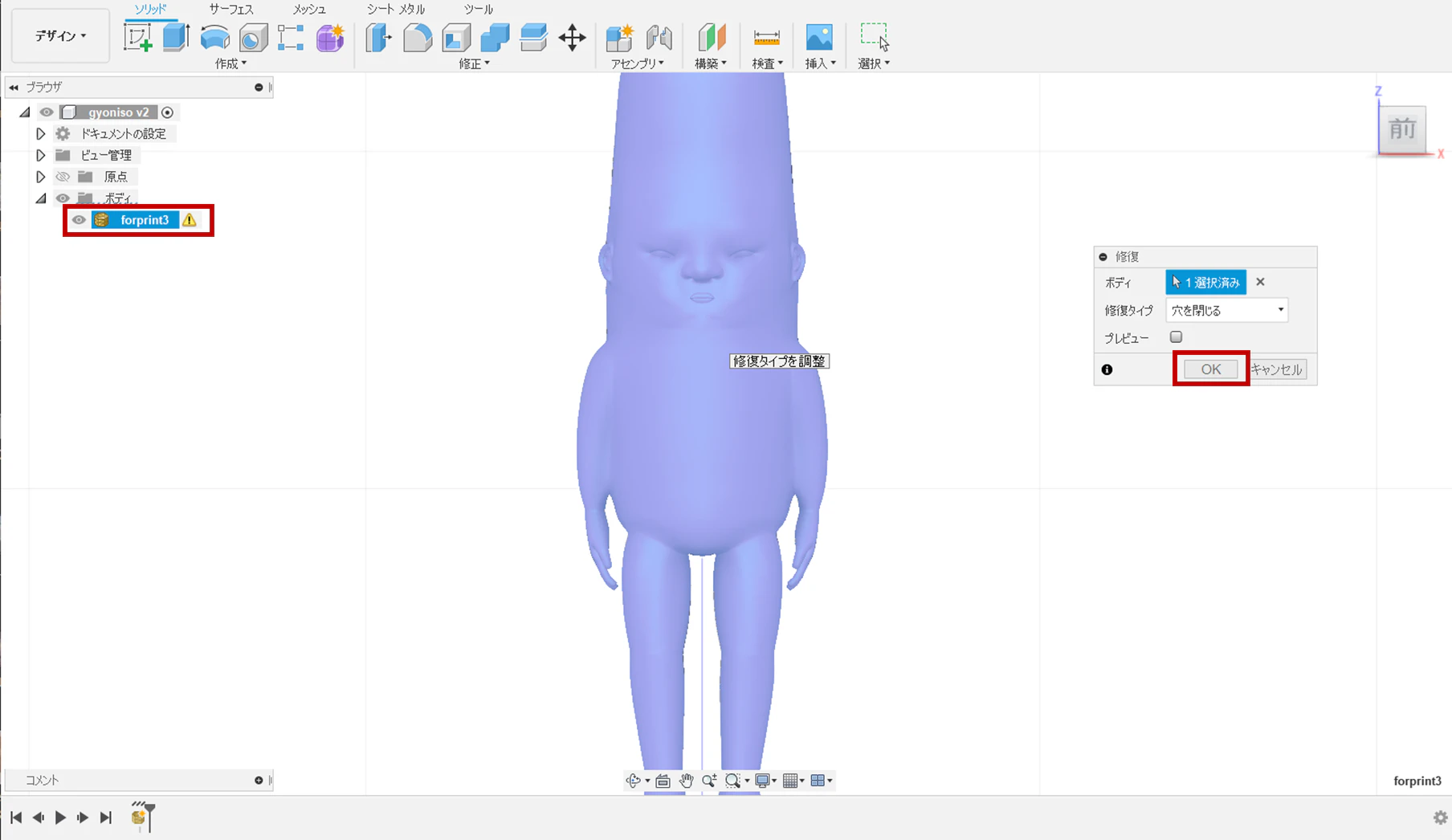The height and width of the screenshot is (840, 1452).
Task: Click キャンセル in the 修復 dialog
Action: coord(1276,369)
